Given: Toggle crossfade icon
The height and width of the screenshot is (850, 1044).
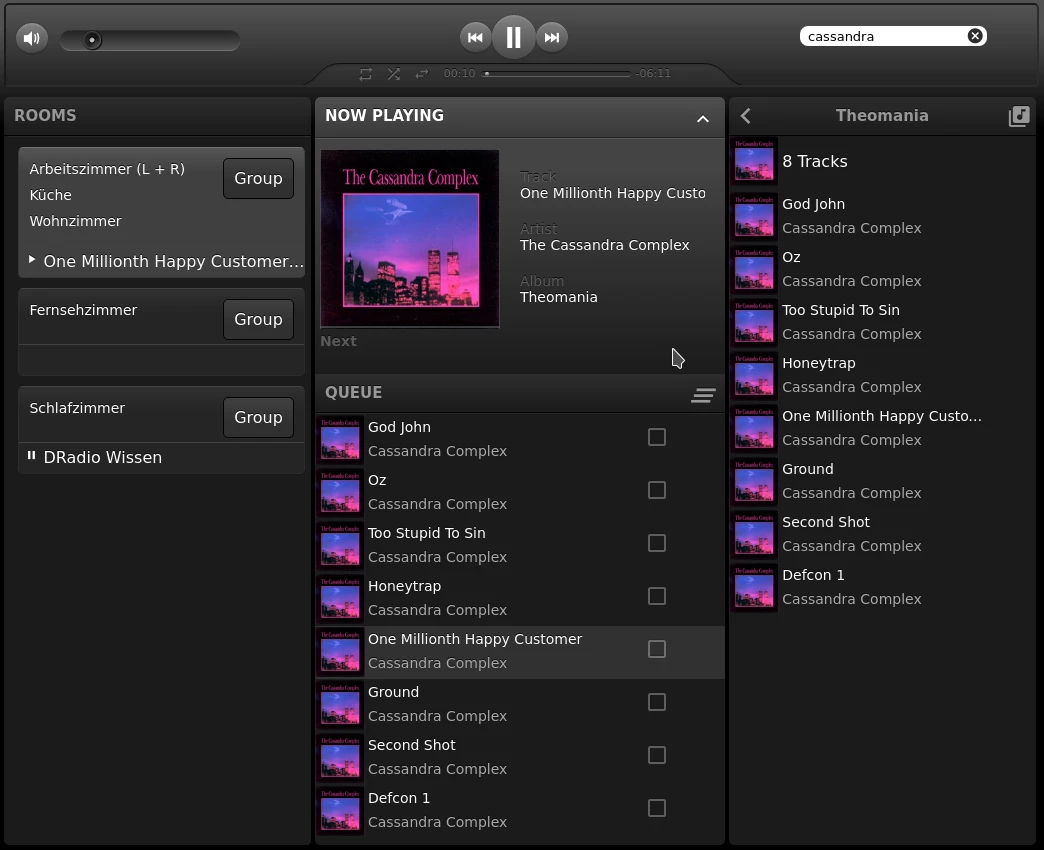Looking at the screenshot, I should click(422, 74).
